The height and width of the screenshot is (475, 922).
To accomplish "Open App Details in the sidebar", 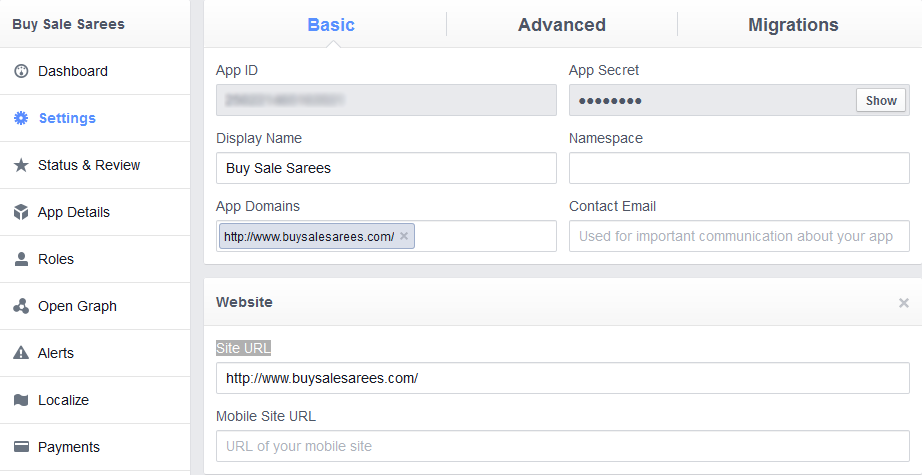I will point(95,212).
